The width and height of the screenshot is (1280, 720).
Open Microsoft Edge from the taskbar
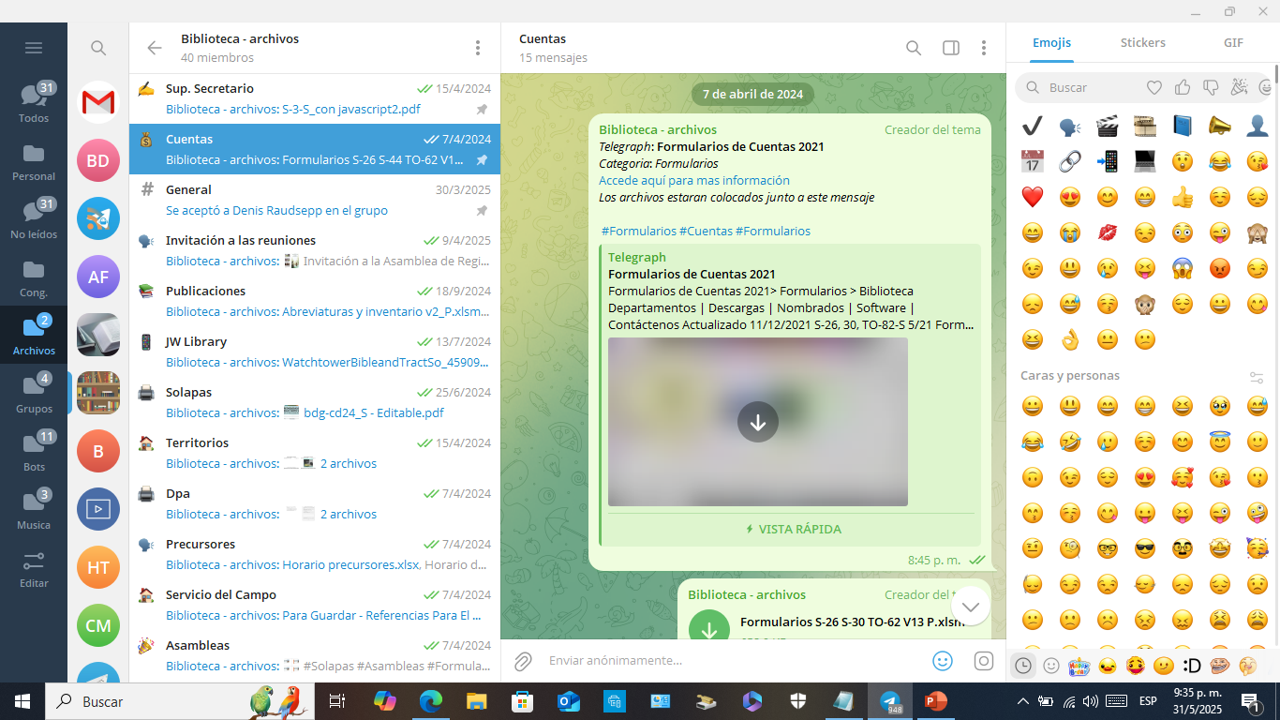click(431, 702)
